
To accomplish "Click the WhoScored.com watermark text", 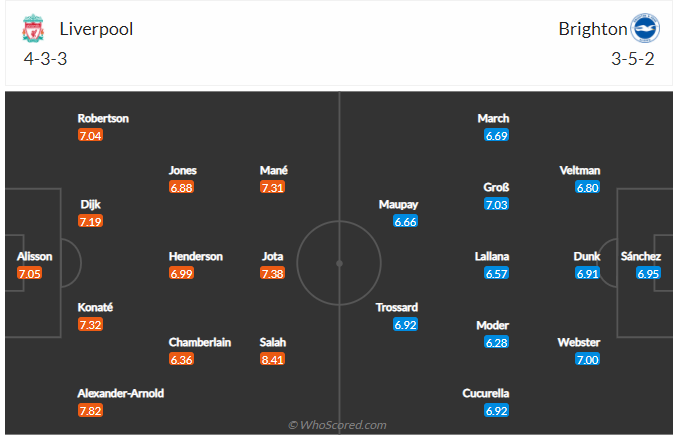I will (x=337, y=425).
